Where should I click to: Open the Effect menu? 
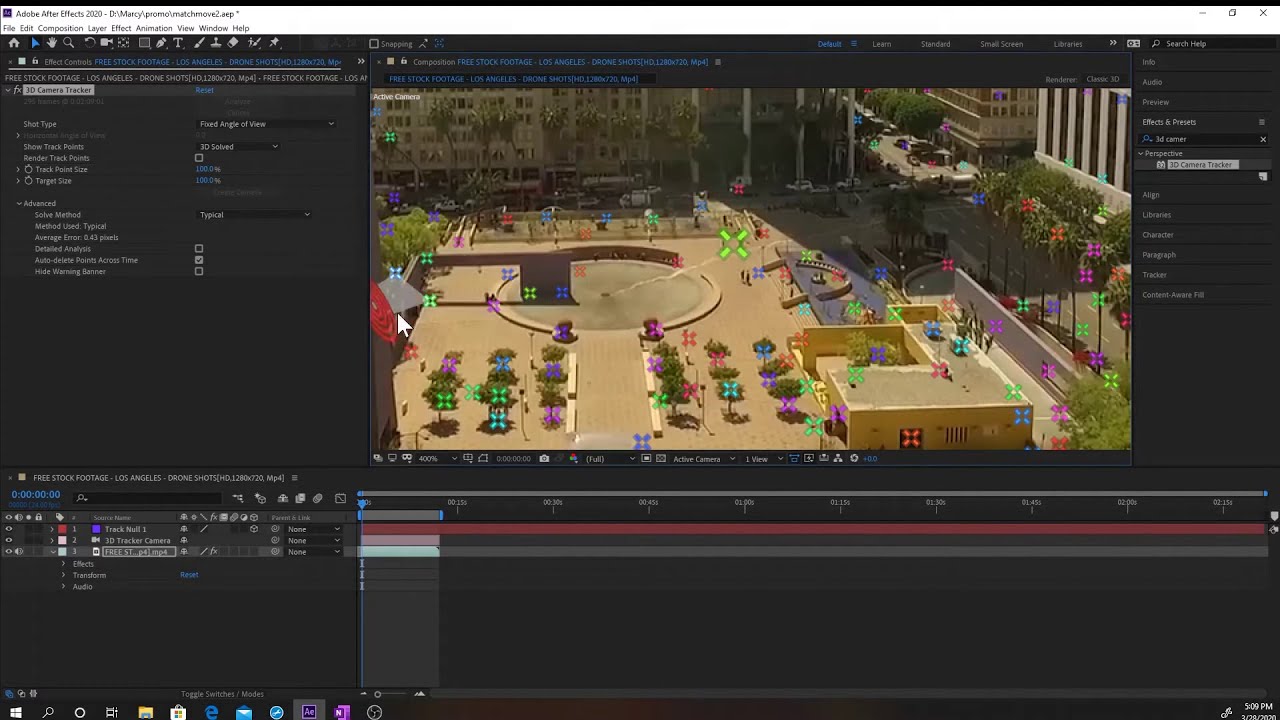(121, 28)
